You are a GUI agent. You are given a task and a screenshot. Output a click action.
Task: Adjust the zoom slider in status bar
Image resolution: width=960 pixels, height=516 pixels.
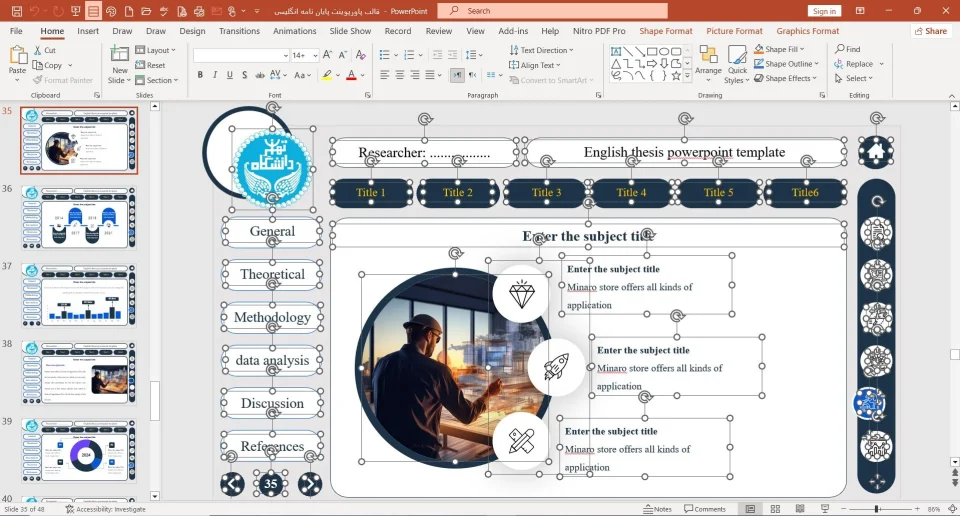(x=877, y=509)
